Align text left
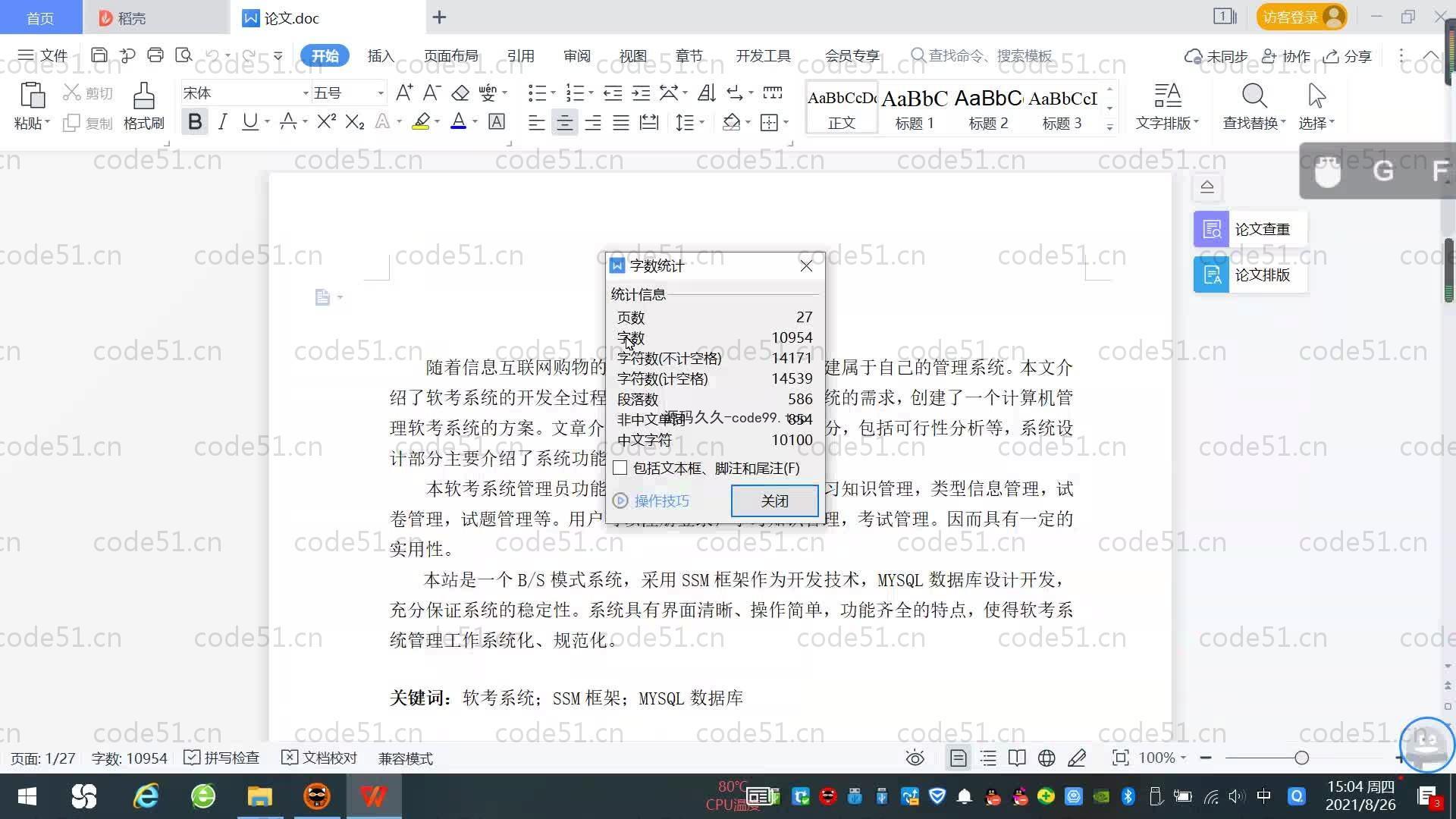The image size is (1456, 819). [536, 122]
